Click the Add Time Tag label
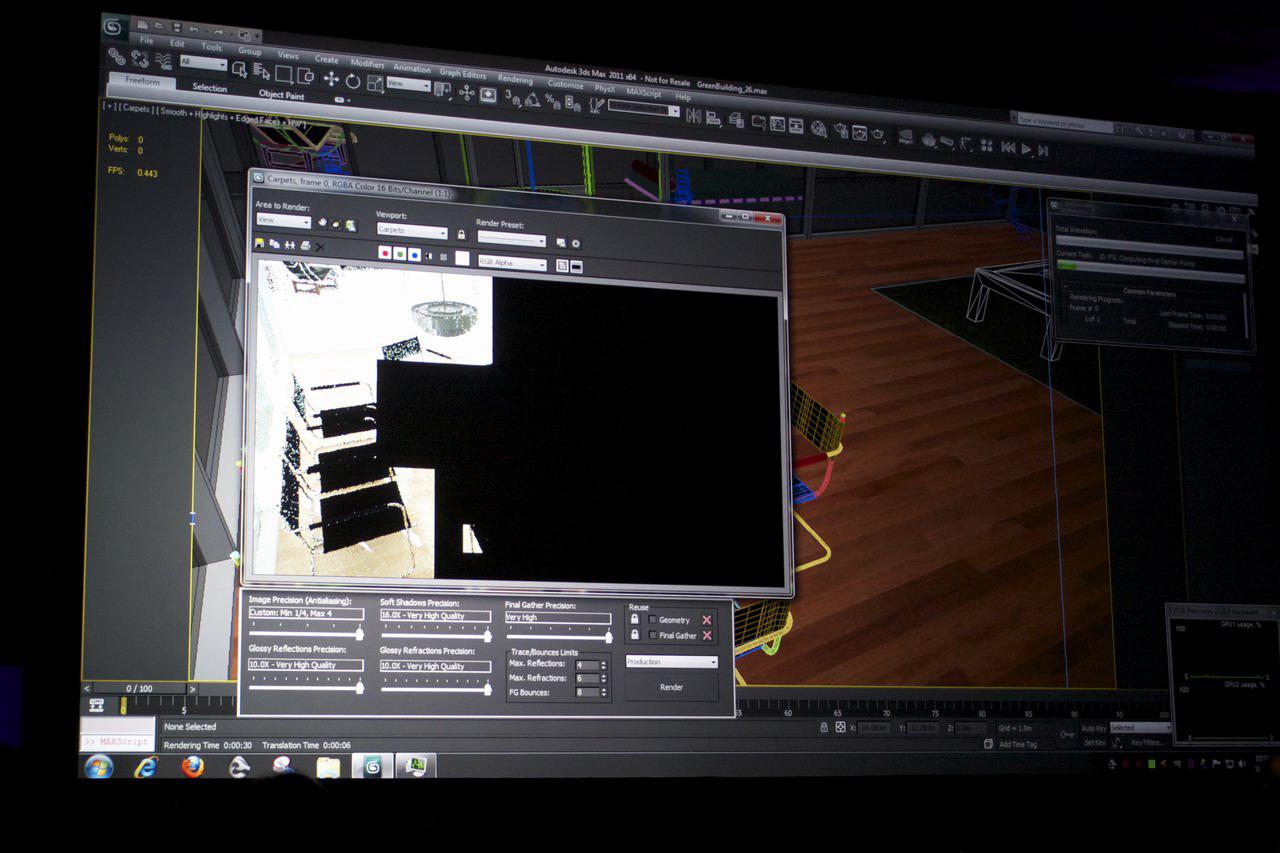 pyautogui.click(x=1018, y=745)
